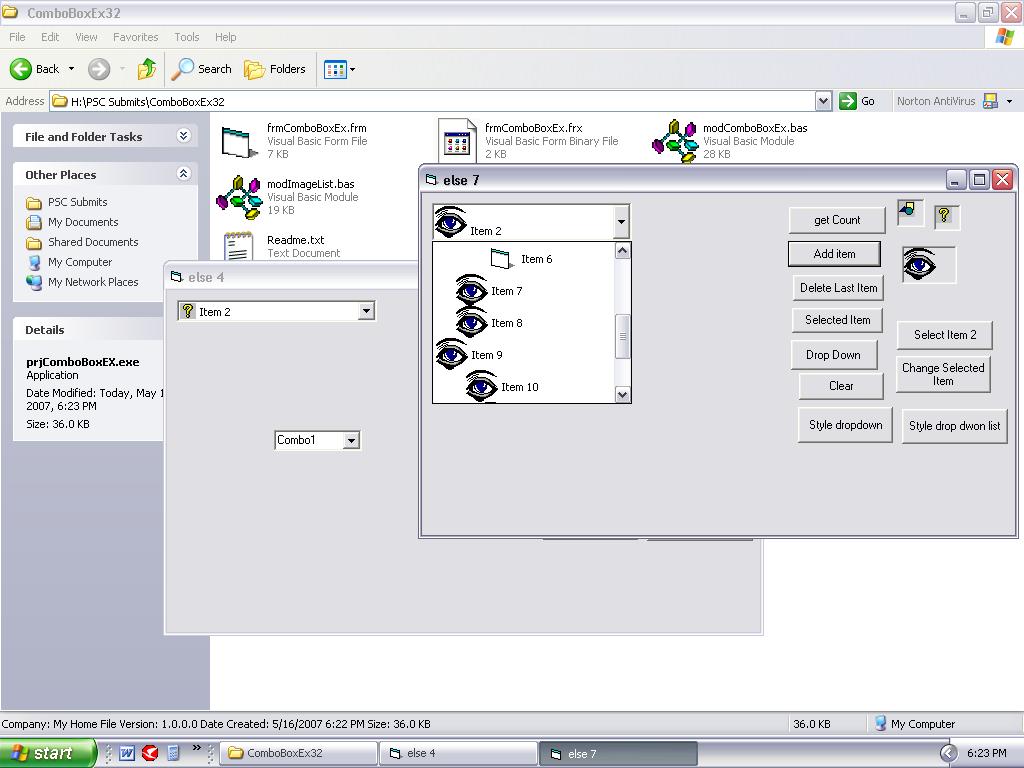Screen dimensions: 1024x768
Task: Click the Up folder icon
Action: pos(147,69)
